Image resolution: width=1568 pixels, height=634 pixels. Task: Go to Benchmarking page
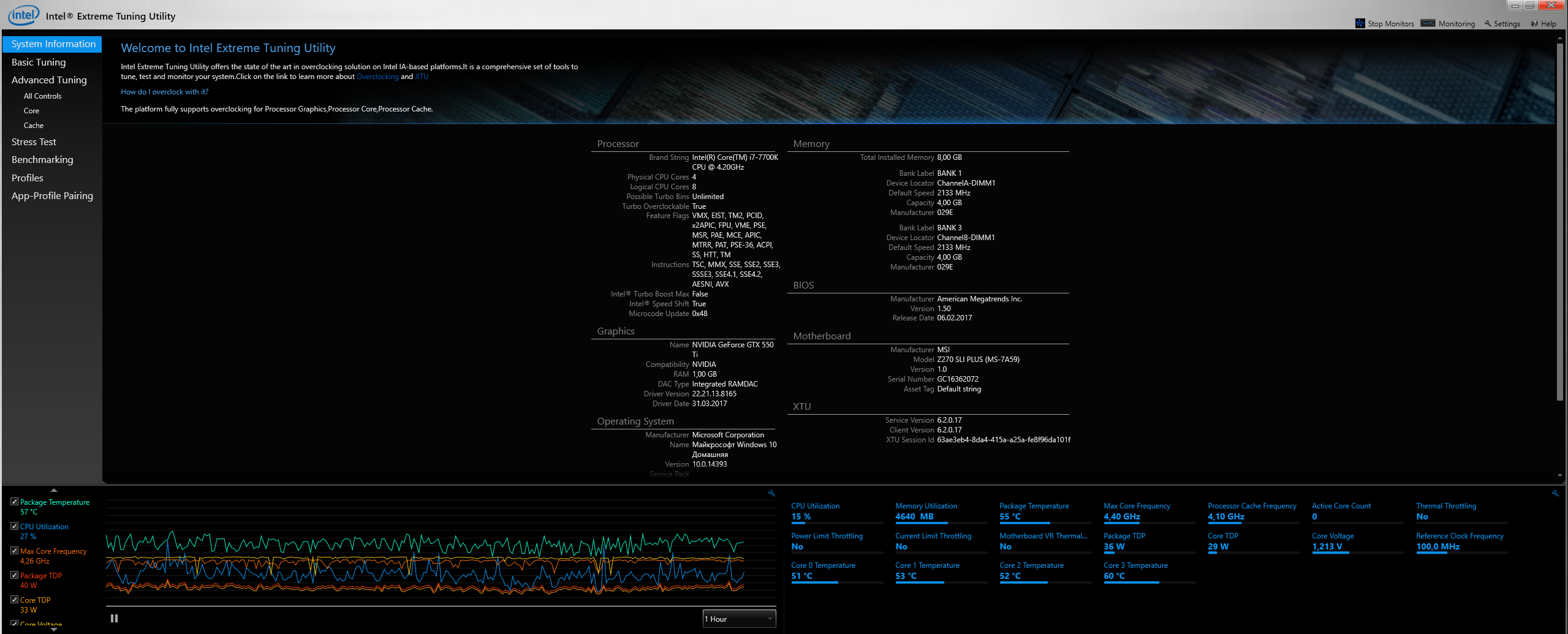[x=42, y=160]
